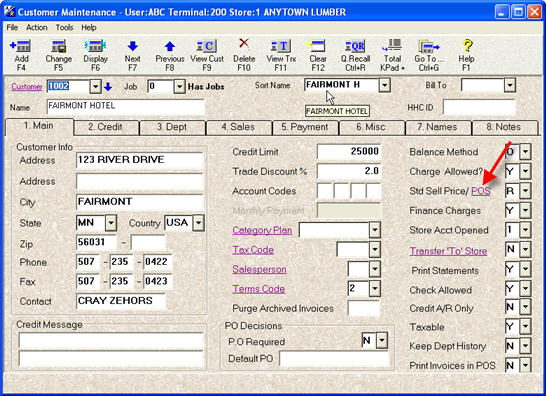
Task: Switch to the 2. Credit tab
Action: tap(105, 127)
